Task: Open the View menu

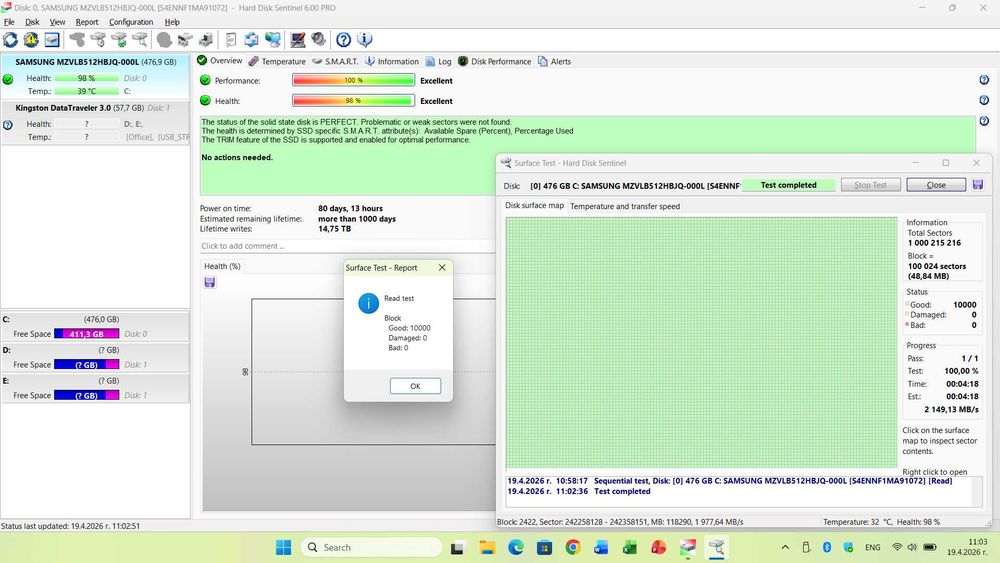Action: pos(57,22)
